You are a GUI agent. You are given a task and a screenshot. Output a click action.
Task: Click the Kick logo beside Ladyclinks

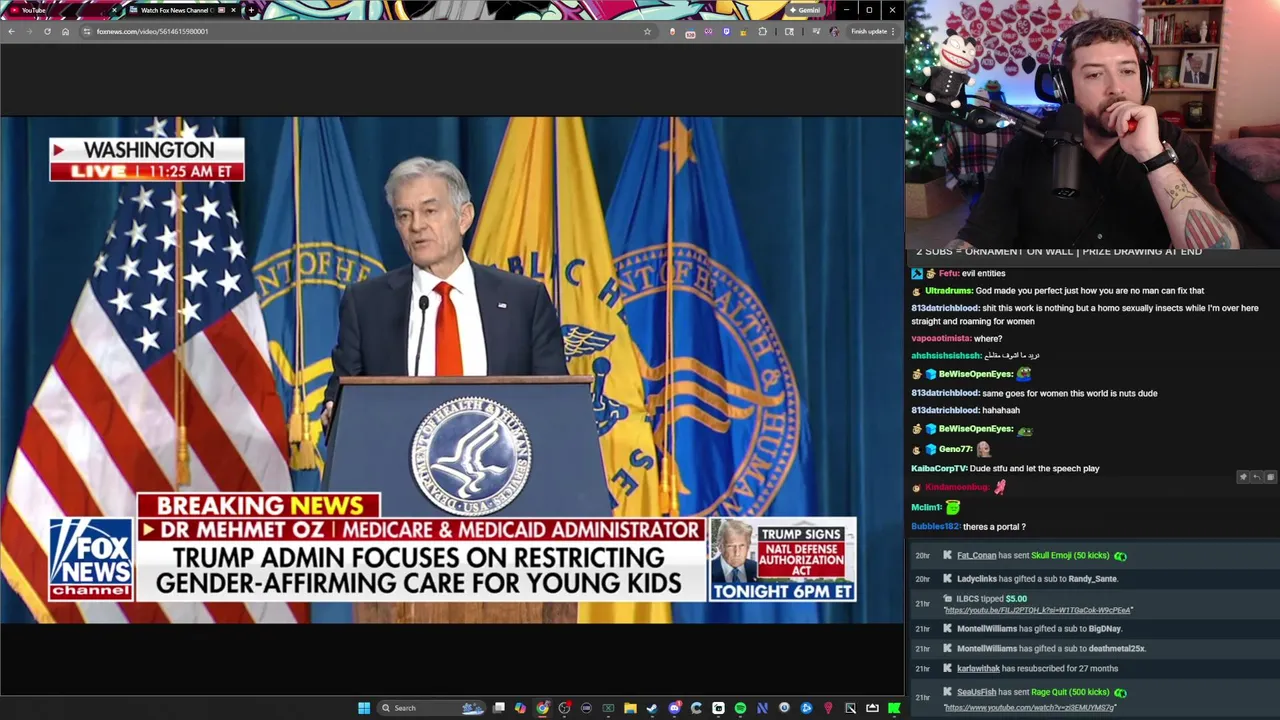point(947,578)
